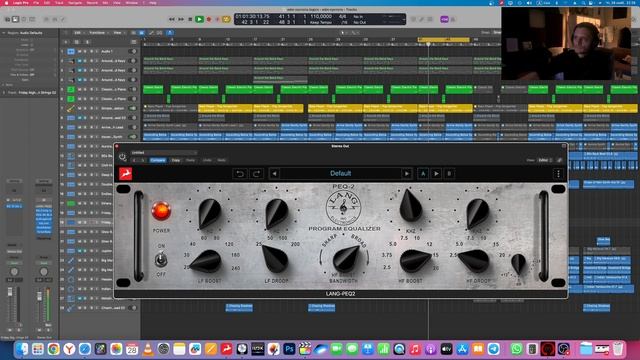Click the Library icon in control bar
Screen dimensions: 640x360
click(7, 19)
